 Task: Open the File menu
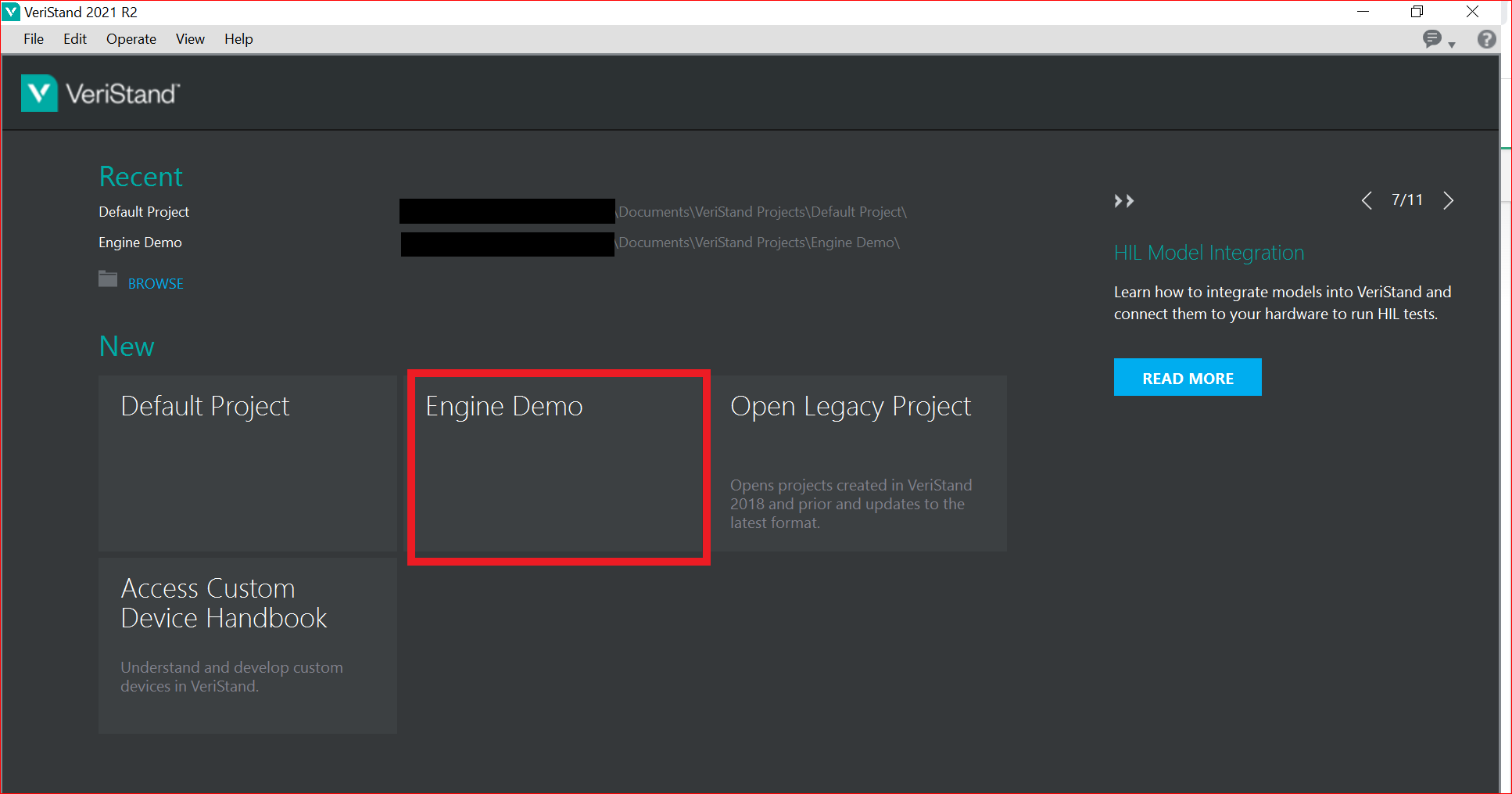[x=34, y=39]
